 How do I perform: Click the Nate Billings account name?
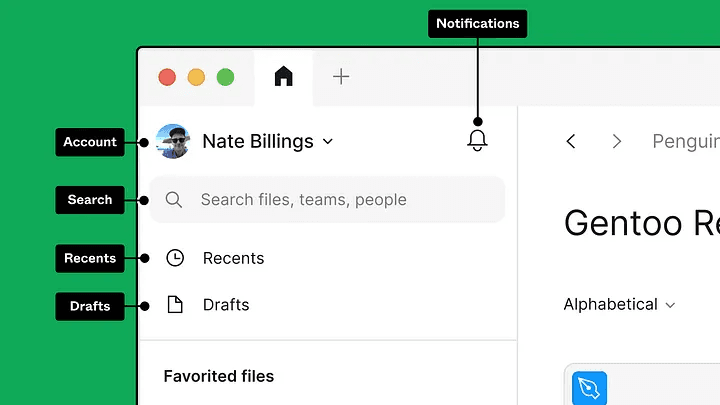257,142
